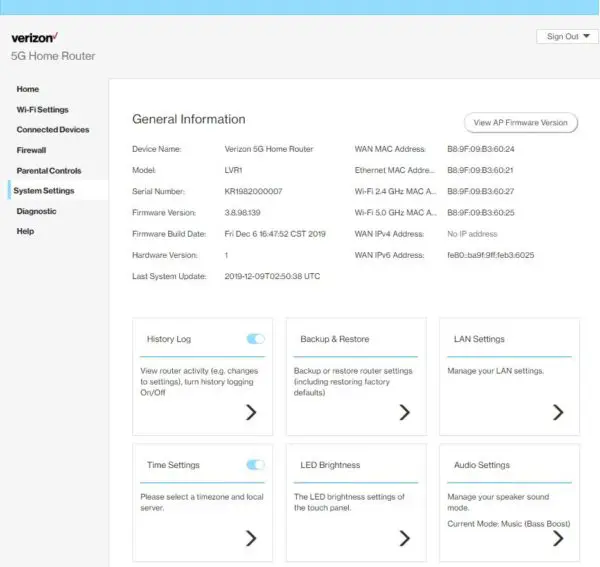Click the LED Brightness card title
Image resolution: width=600 pixels, height=567 pixels.
click(330, 465)
